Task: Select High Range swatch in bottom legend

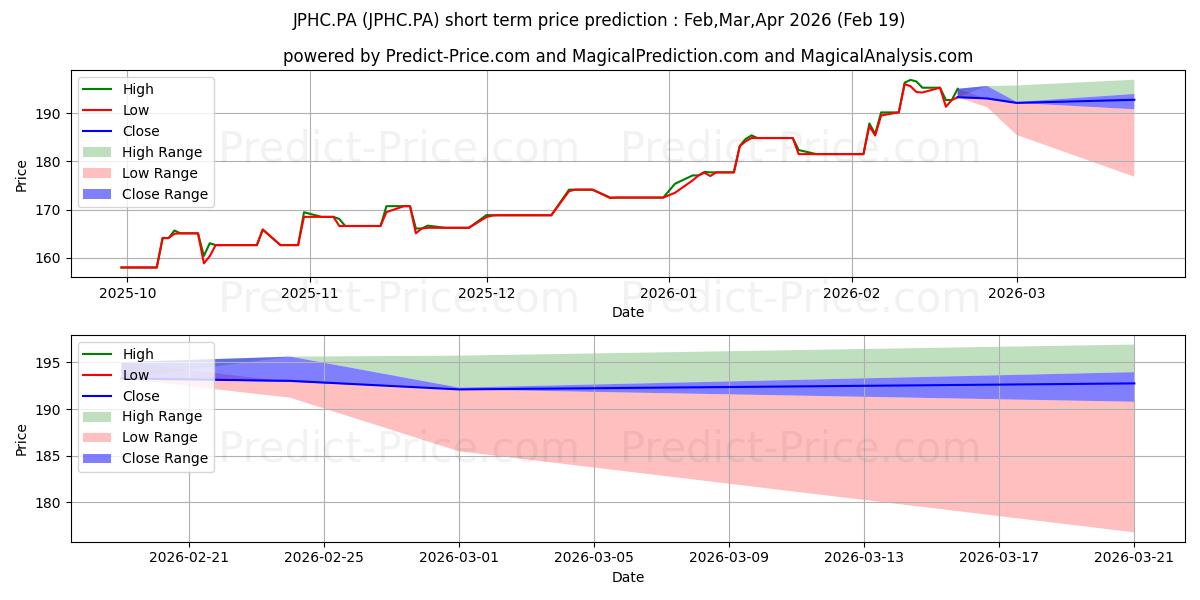Action: 98,417
